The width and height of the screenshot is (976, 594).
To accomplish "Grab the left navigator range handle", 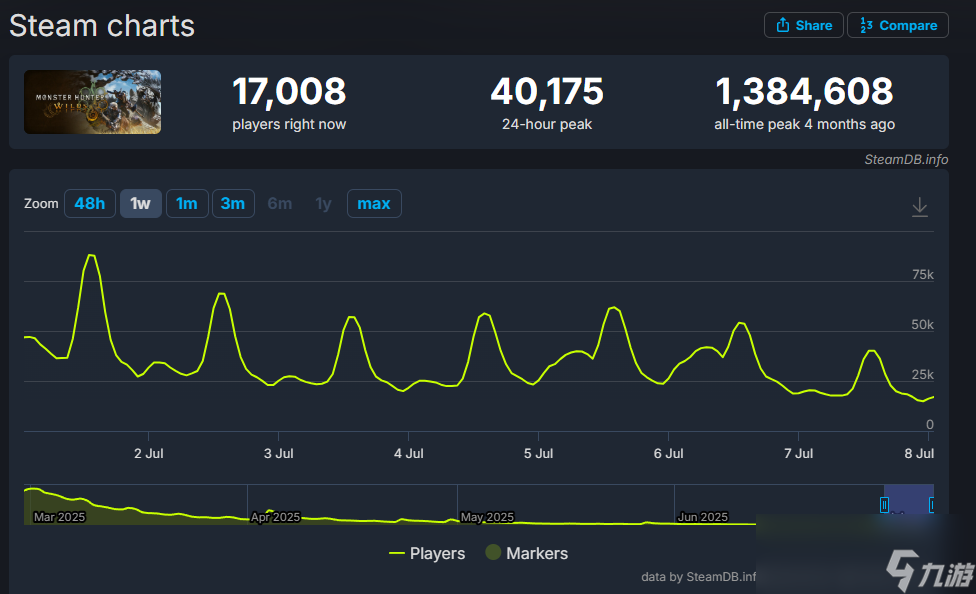I will coord(884,505).
